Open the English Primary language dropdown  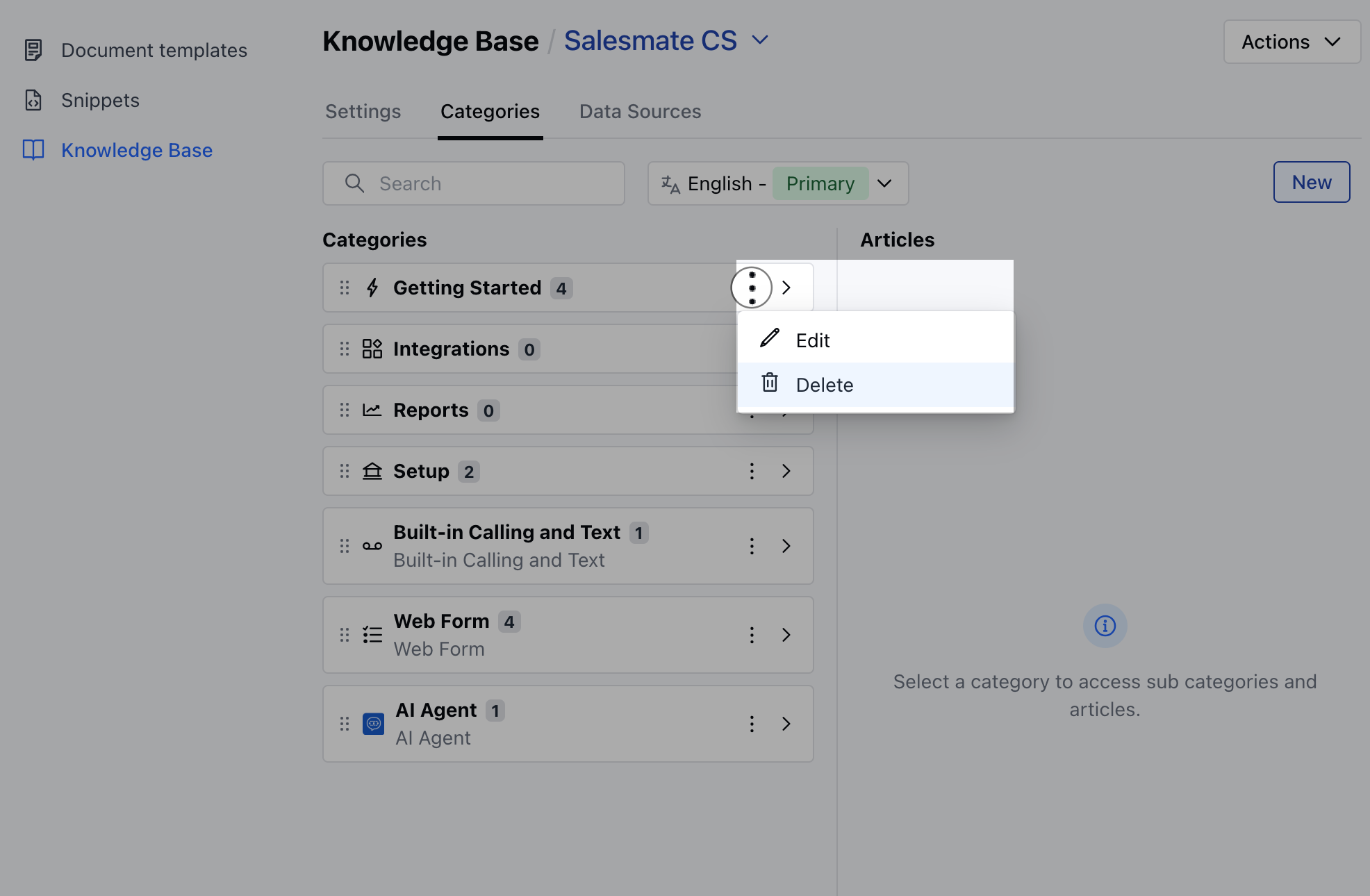coord(777,183)
